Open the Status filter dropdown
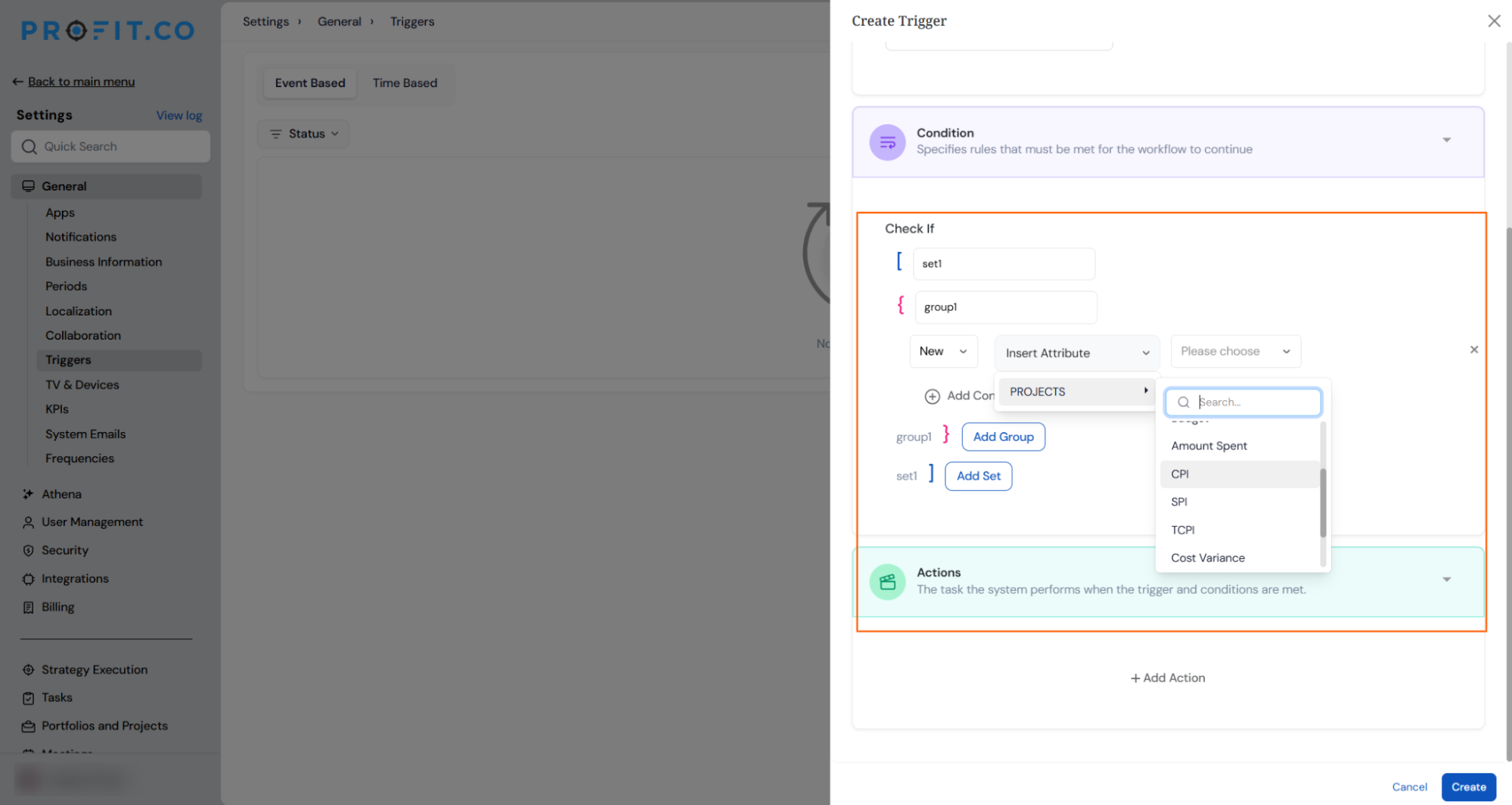The width and height of the screenshot is (1512, 805). coord(303,134)
